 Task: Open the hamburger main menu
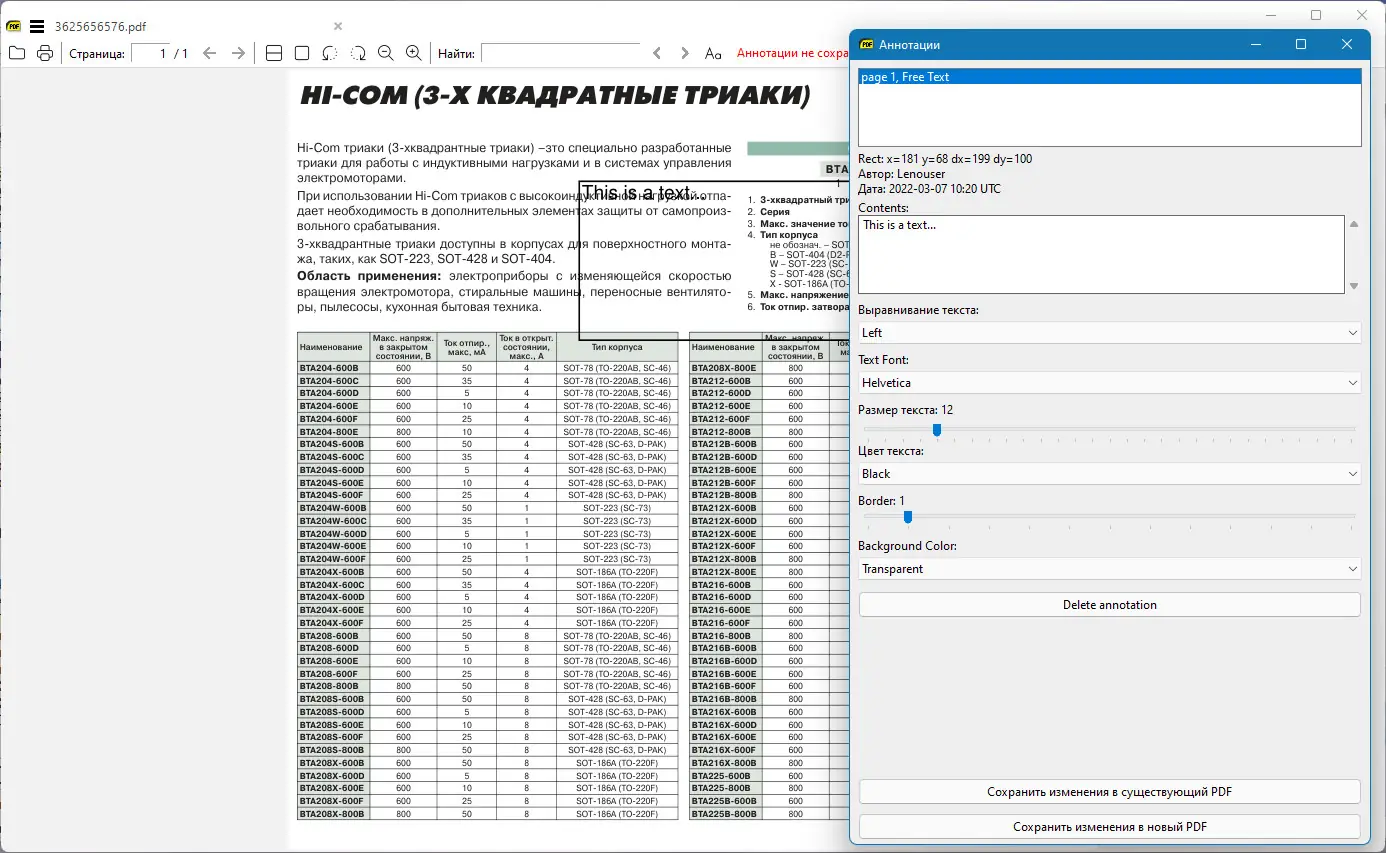point(38,26)
